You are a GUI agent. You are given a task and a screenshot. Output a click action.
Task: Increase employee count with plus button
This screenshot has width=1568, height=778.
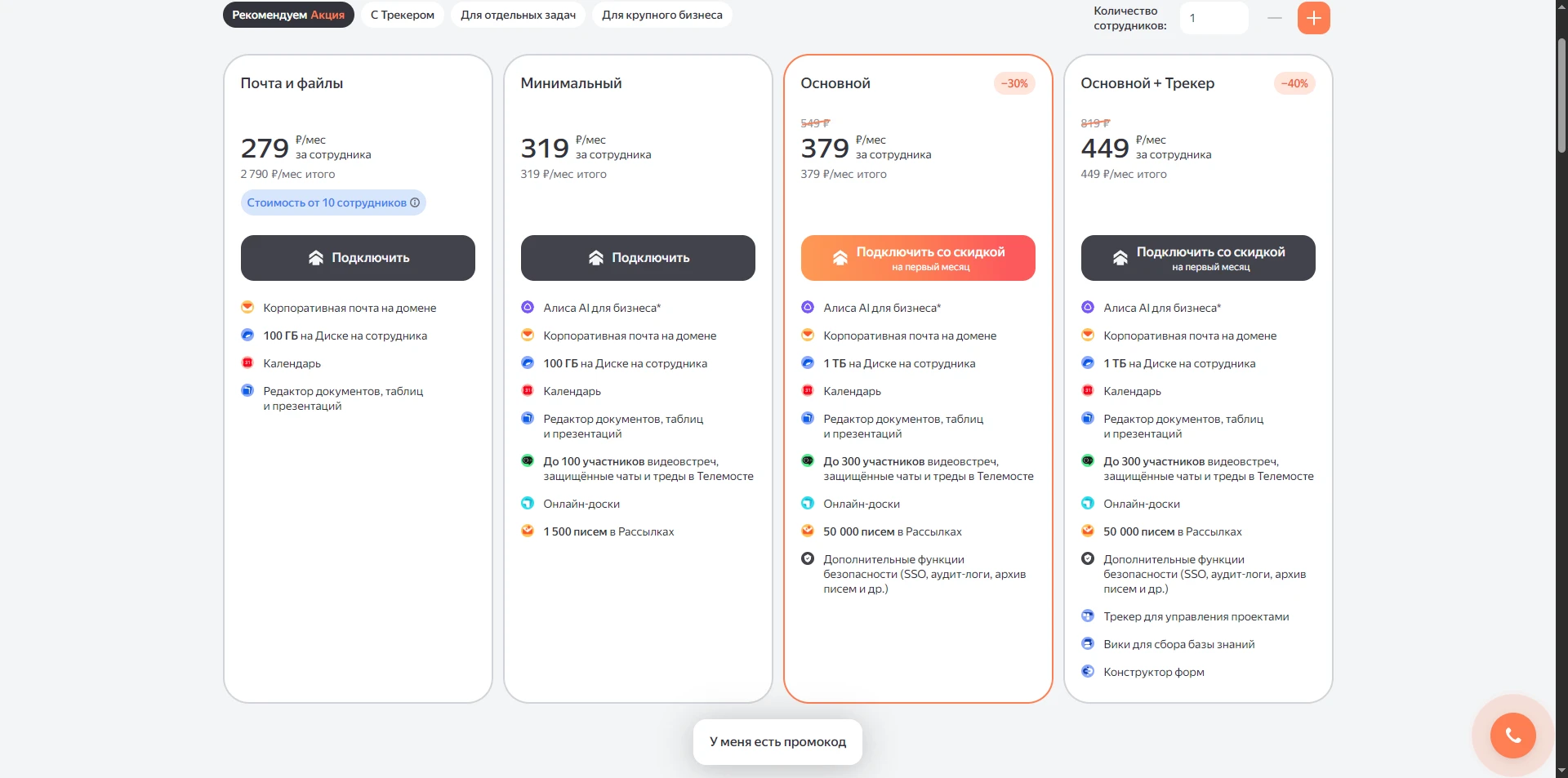point(1313,18)
